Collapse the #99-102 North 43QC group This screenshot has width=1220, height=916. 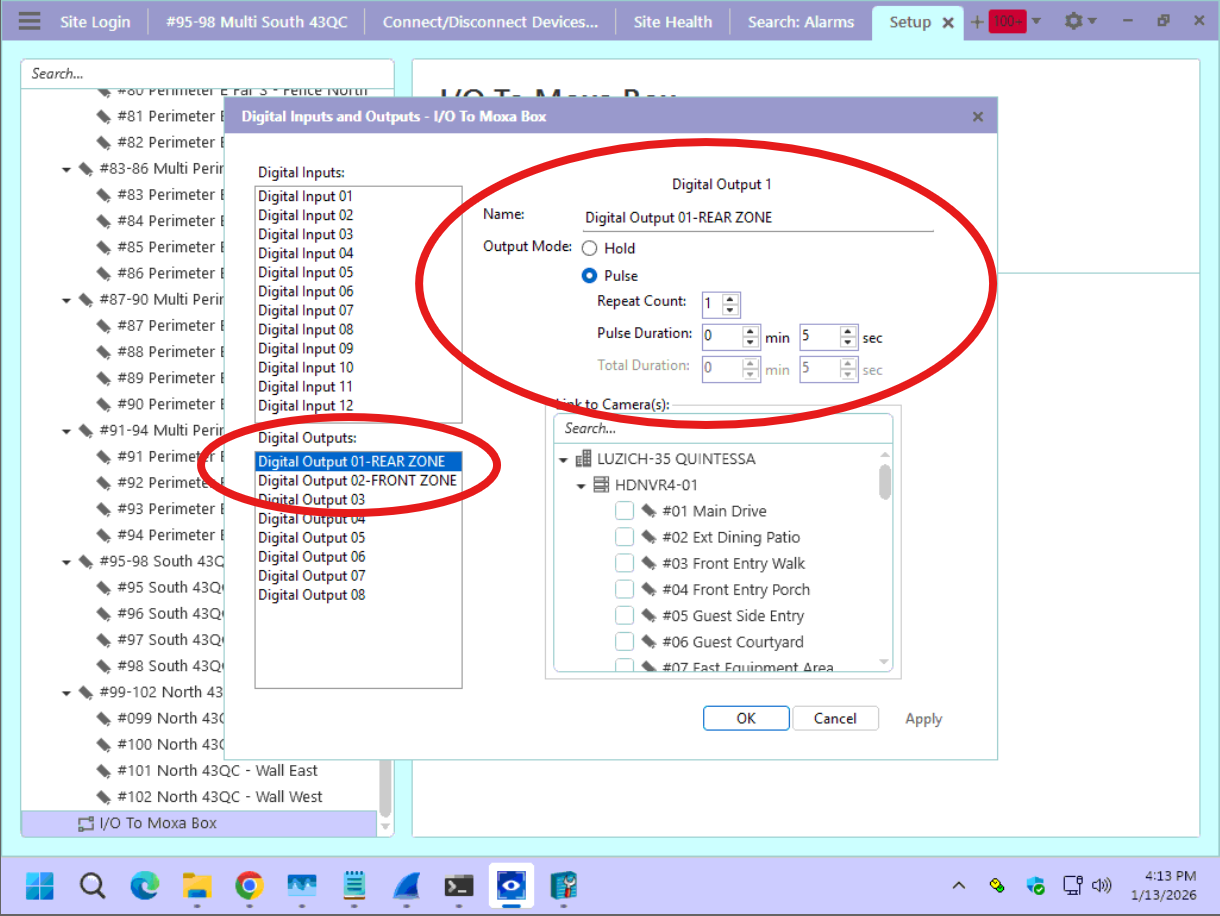[x=67, y=692]
